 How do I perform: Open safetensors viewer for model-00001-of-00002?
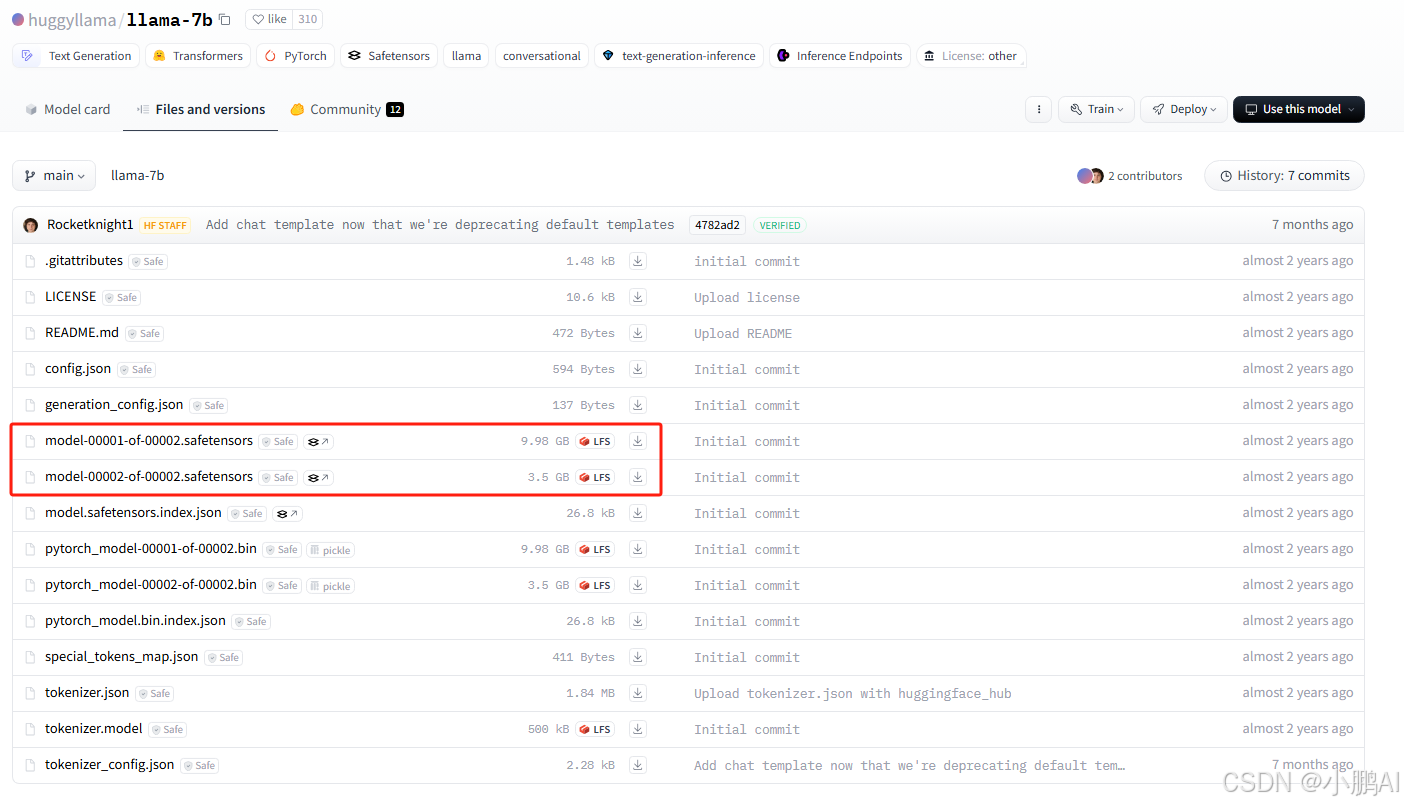318,441
